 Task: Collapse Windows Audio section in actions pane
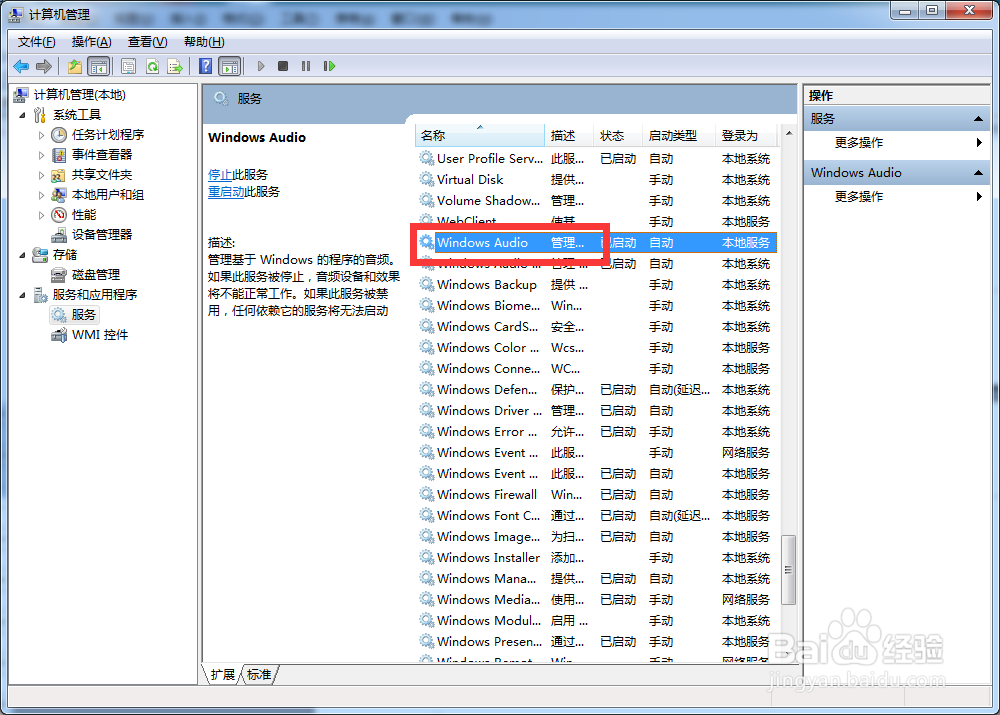[x=978, y=173]
